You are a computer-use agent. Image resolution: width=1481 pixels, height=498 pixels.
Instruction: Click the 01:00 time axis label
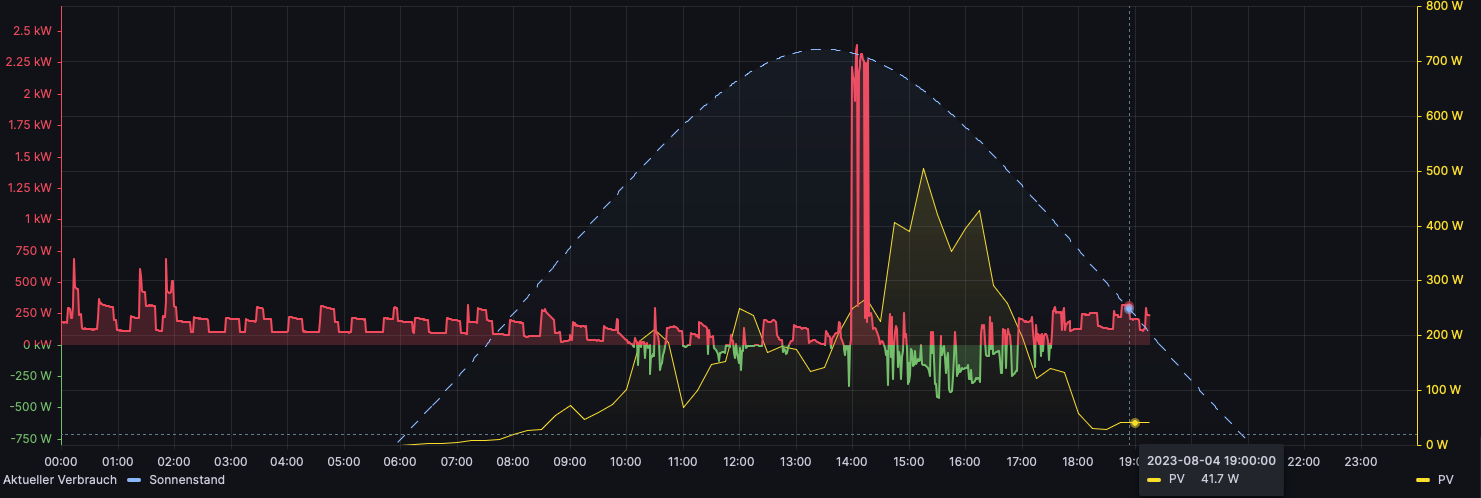118,462
